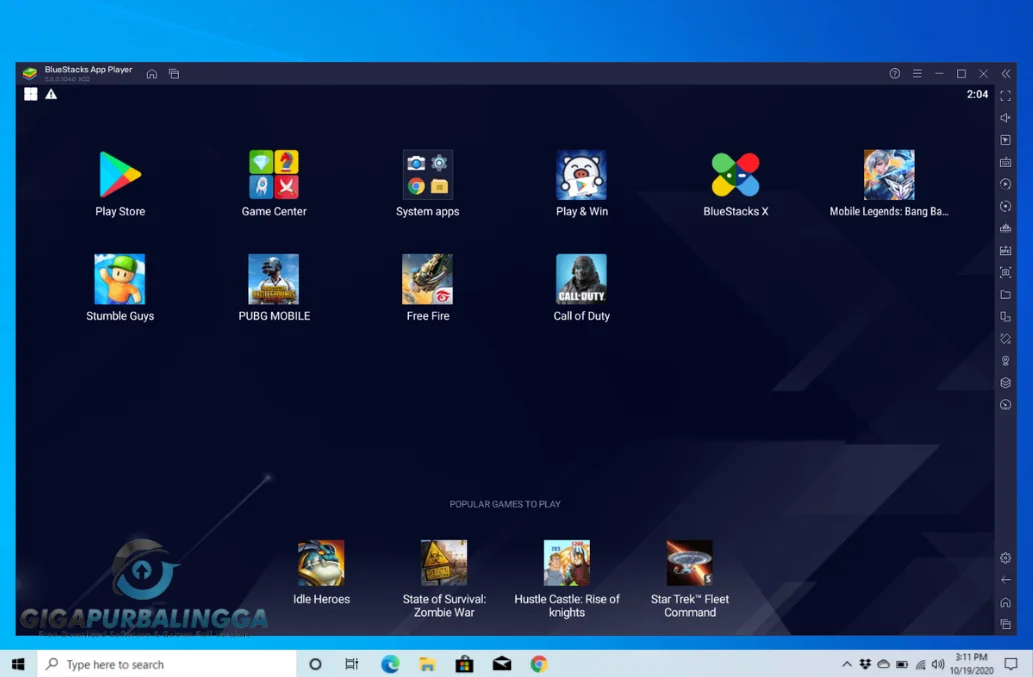Open the Multi-instance manager in the sidebar
1033x677 pixels.
[x=1005, y=316]
